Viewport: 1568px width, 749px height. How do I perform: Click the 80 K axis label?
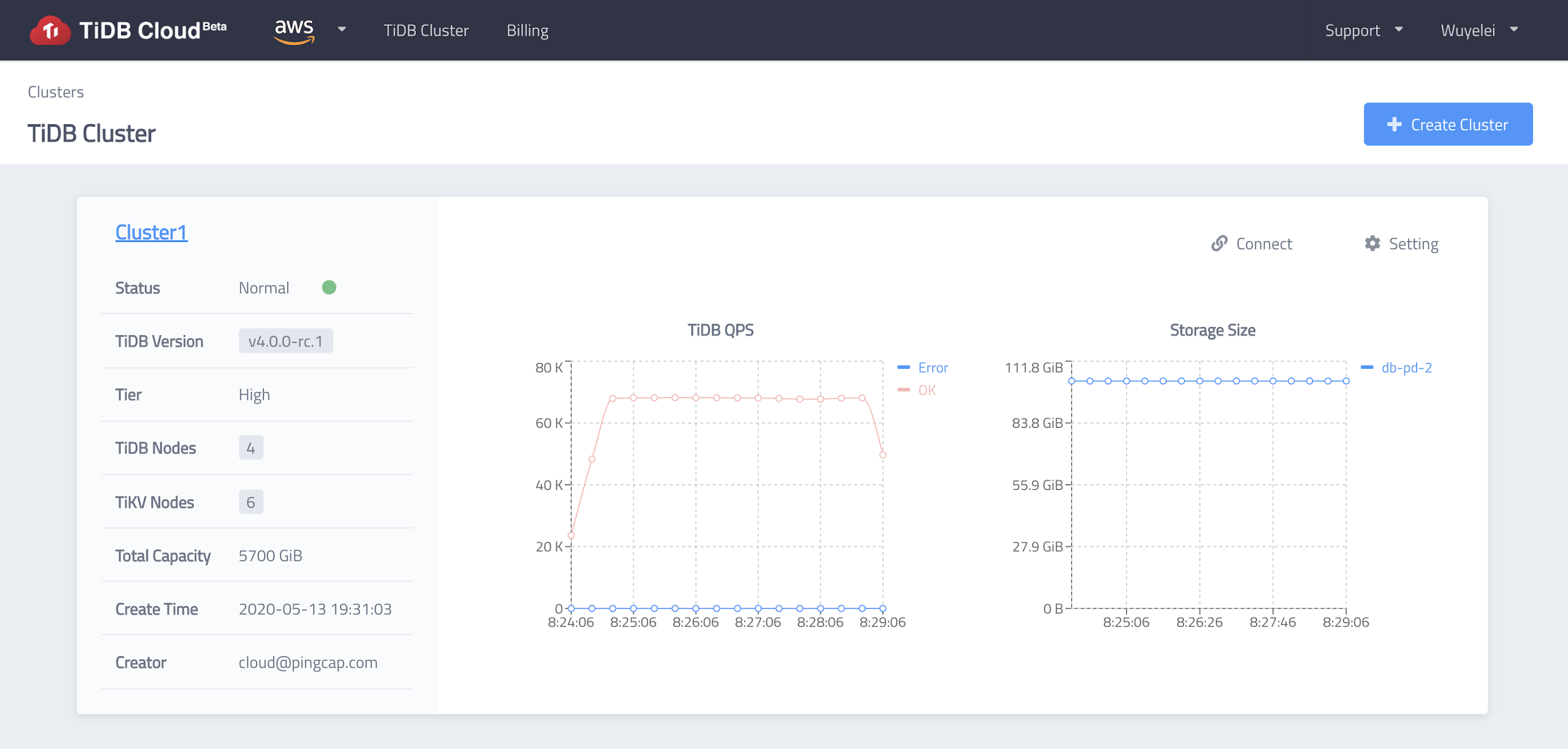tap(549, 368)
